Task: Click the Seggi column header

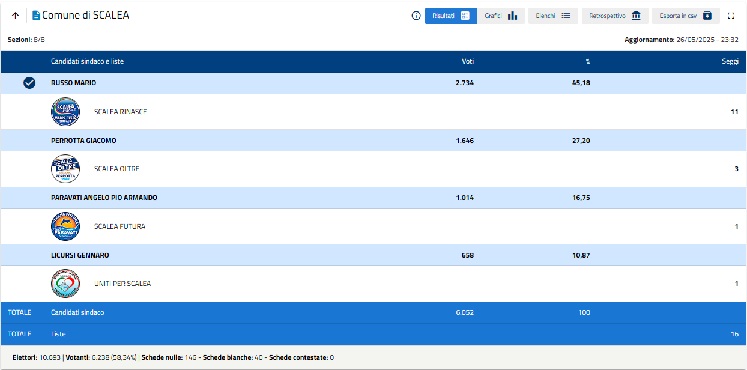Action: [x=731, y=61]
